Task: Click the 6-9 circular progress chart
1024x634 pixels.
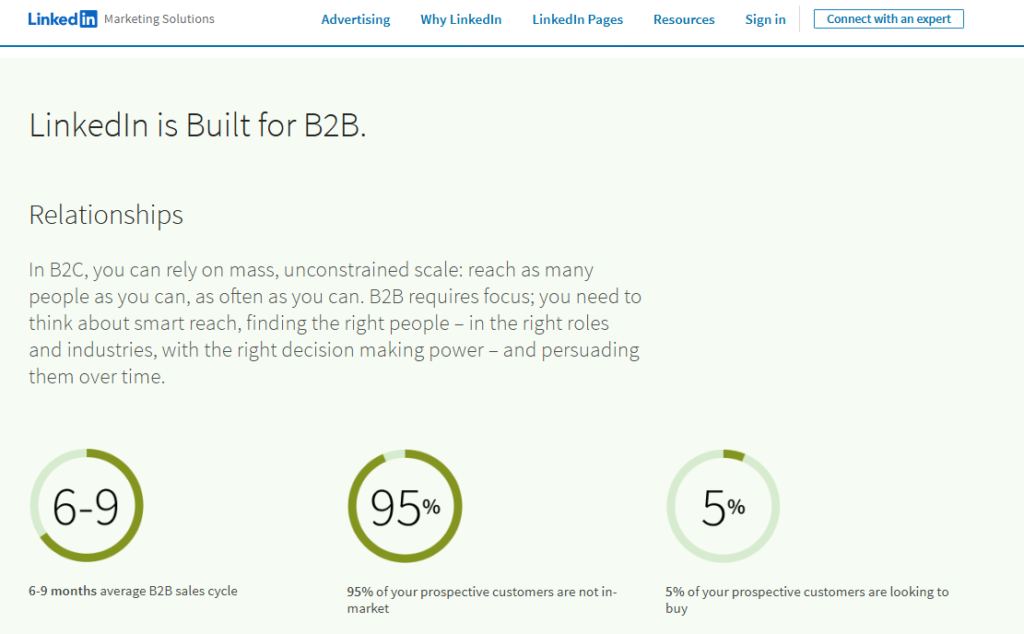Action: 86,504
